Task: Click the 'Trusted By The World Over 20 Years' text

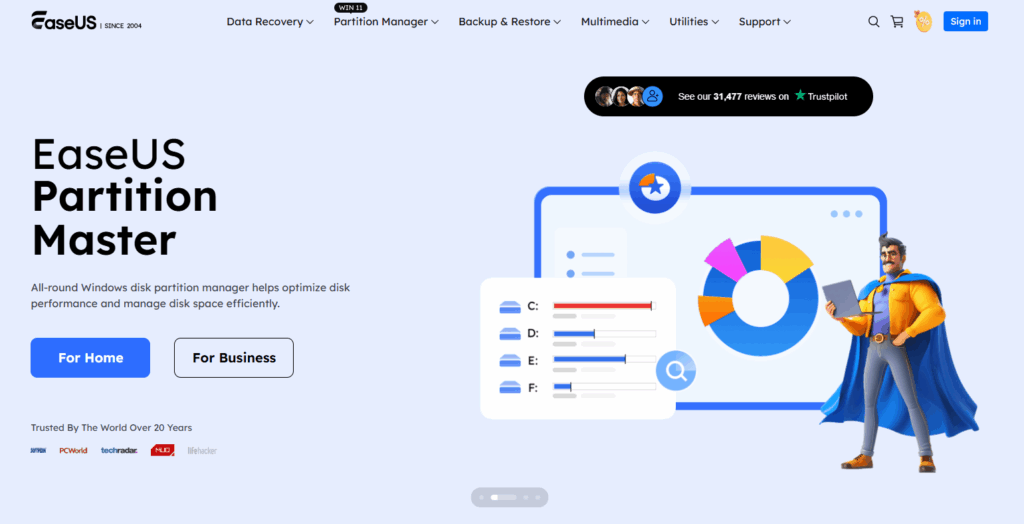Action: coord(112,428)
